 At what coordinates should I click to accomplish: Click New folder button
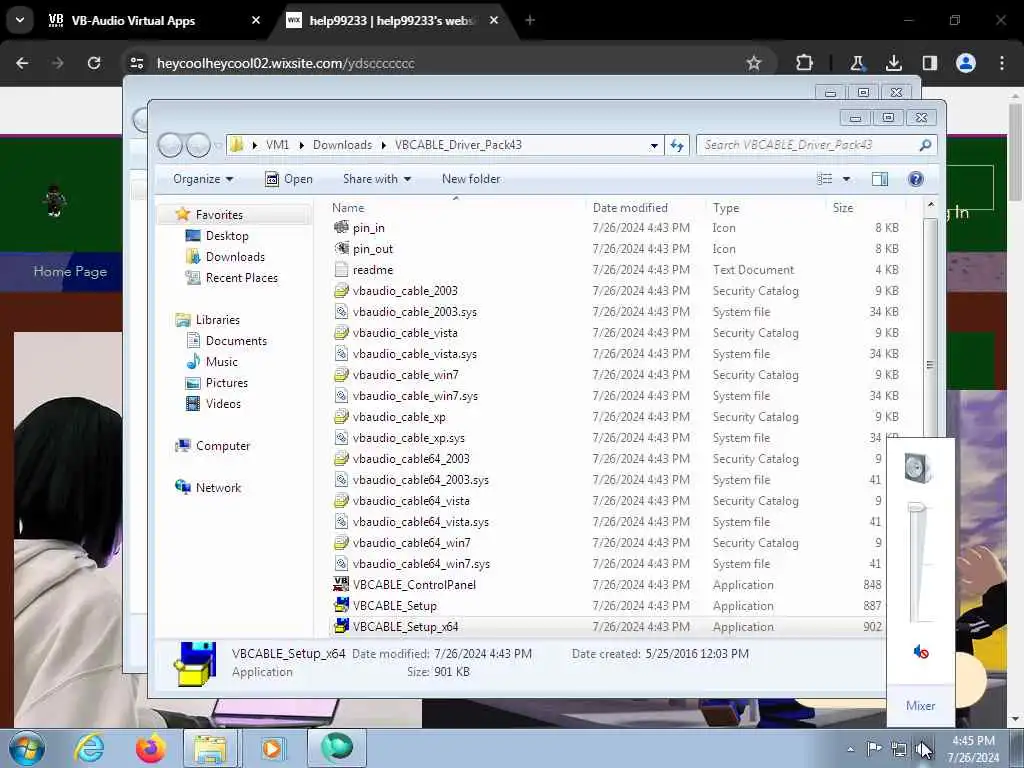click(x=471, y=179)
